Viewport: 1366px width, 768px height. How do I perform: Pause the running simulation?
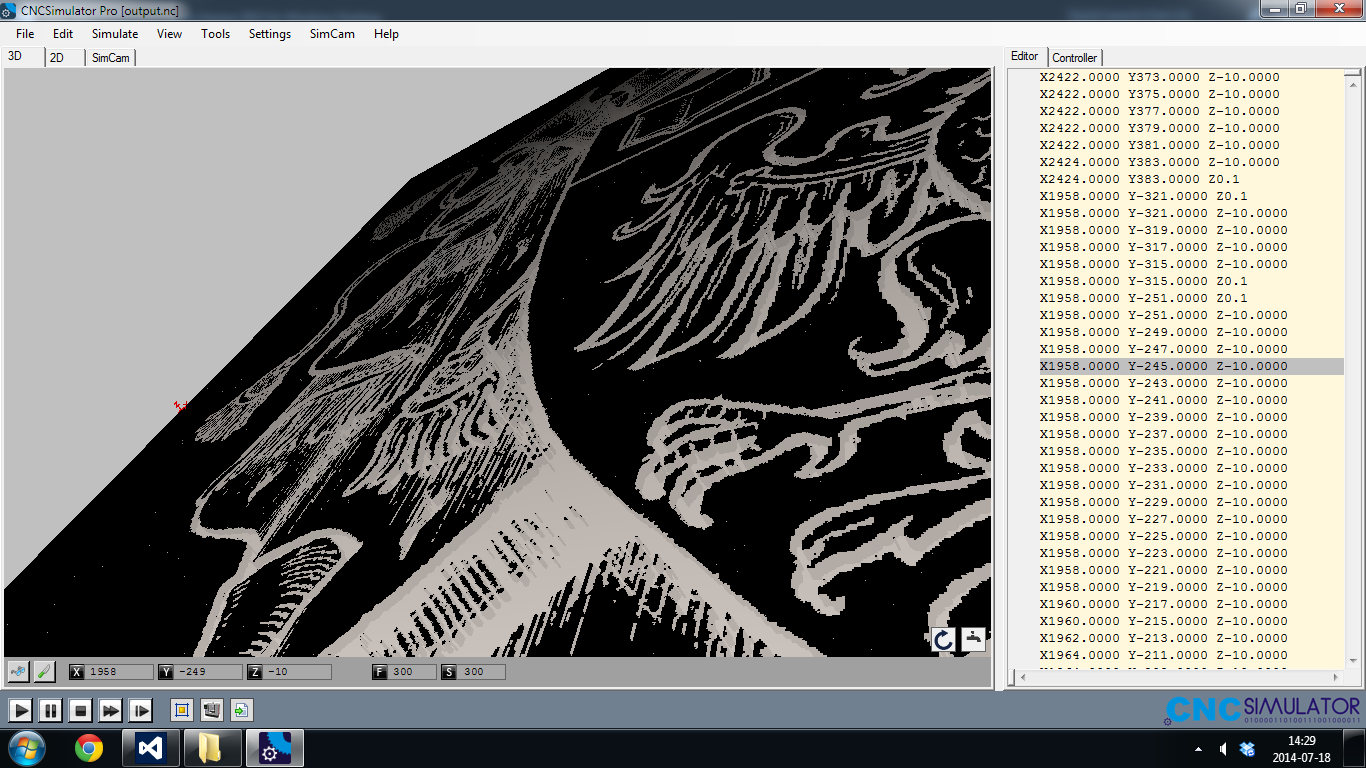click(x=50, y=711)
